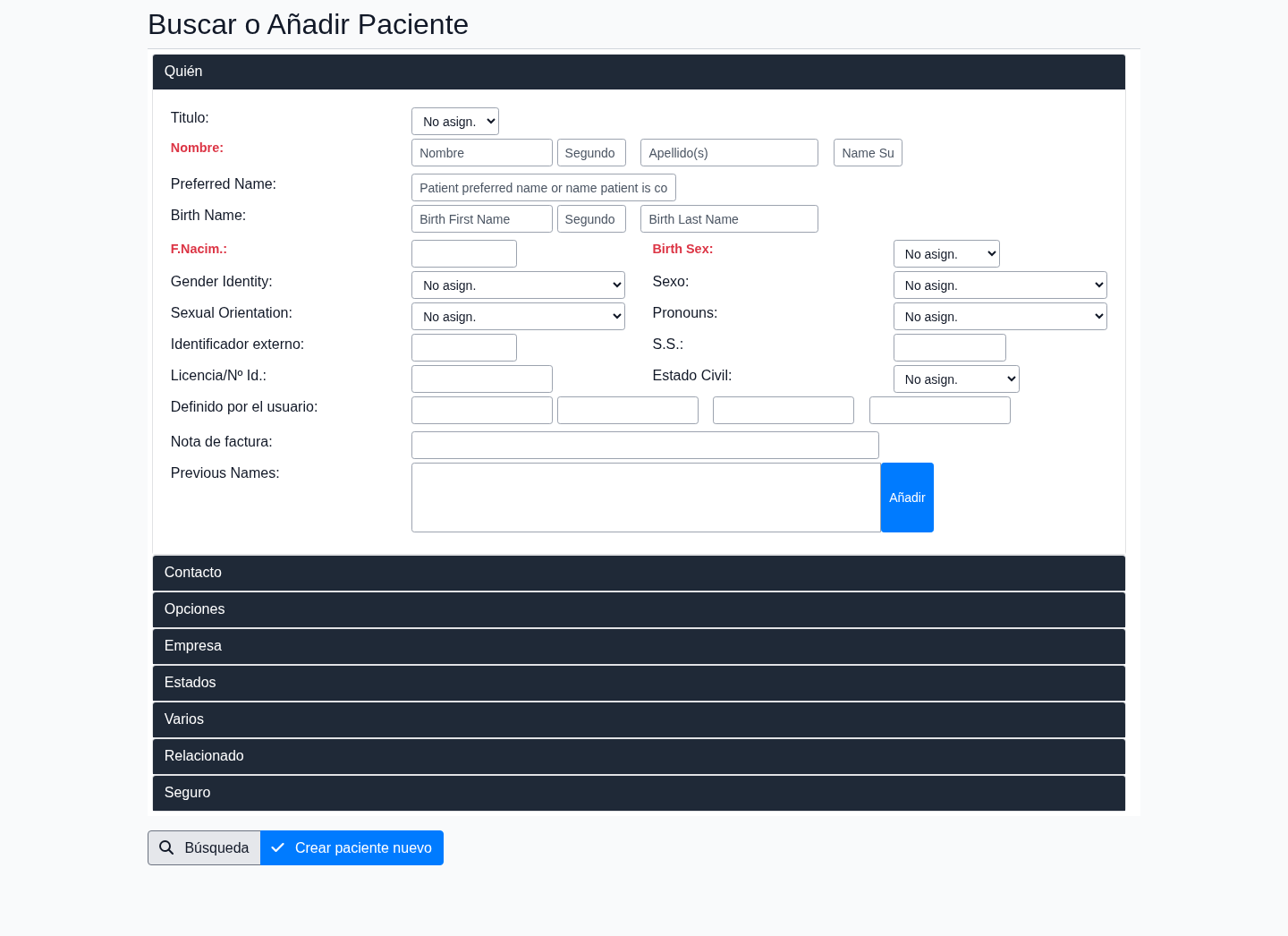Open the Gender Identity dropdown
The width and height of the screenshot is (1288, 936).
(518, 285)
